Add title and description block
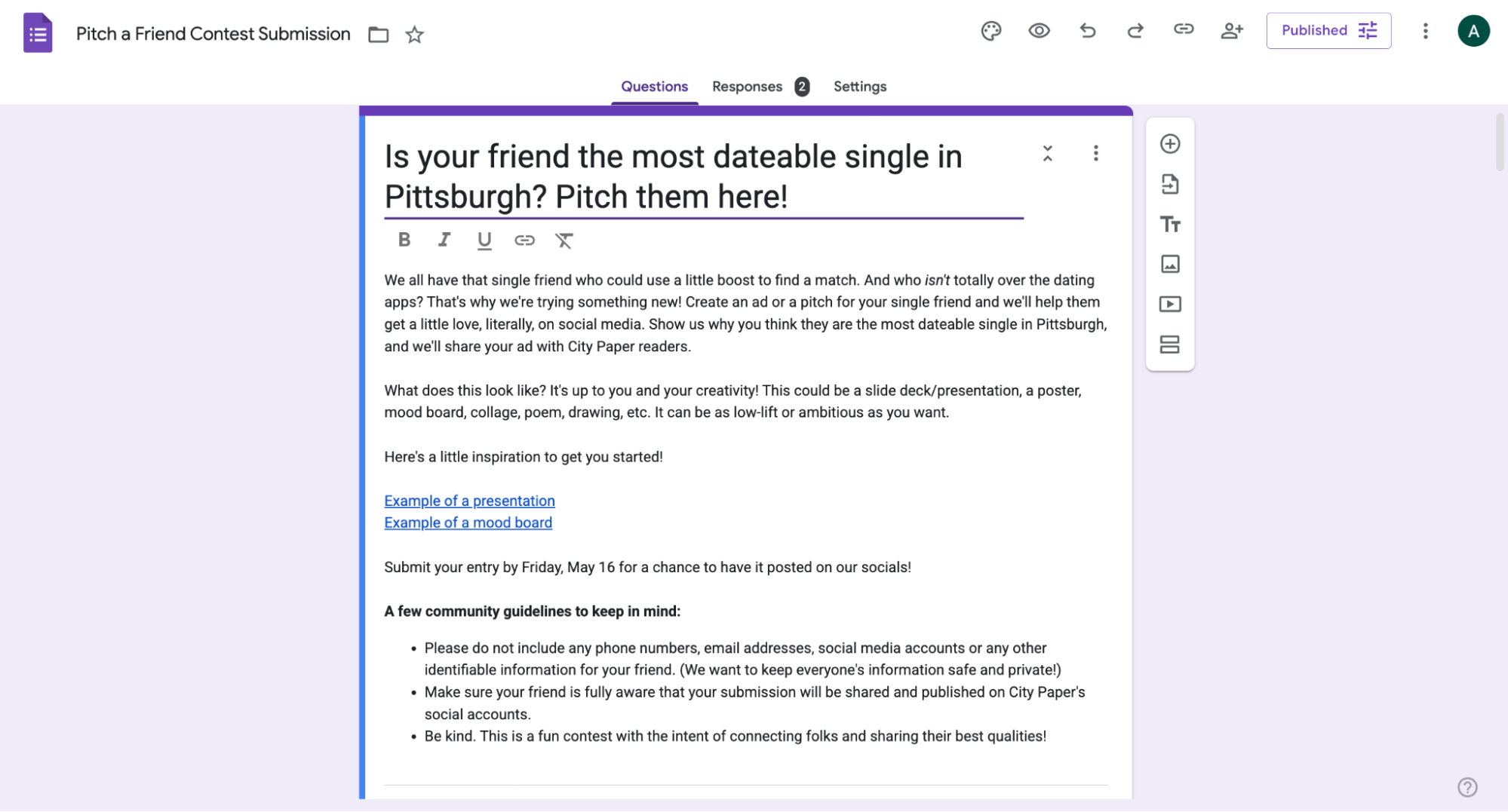The image size is (1508, 812). [1170, 224]
